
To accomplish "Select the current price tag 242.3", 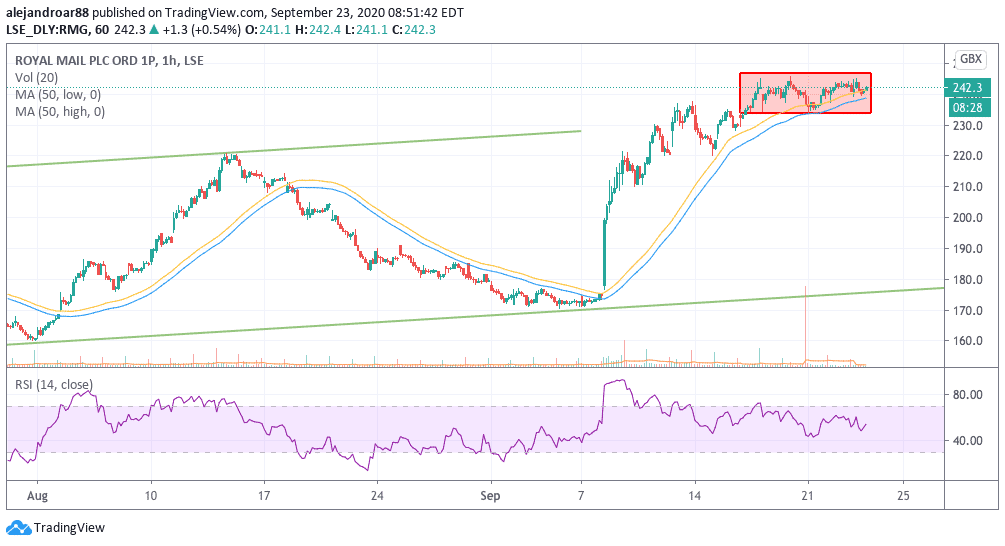I will (967, 88).
